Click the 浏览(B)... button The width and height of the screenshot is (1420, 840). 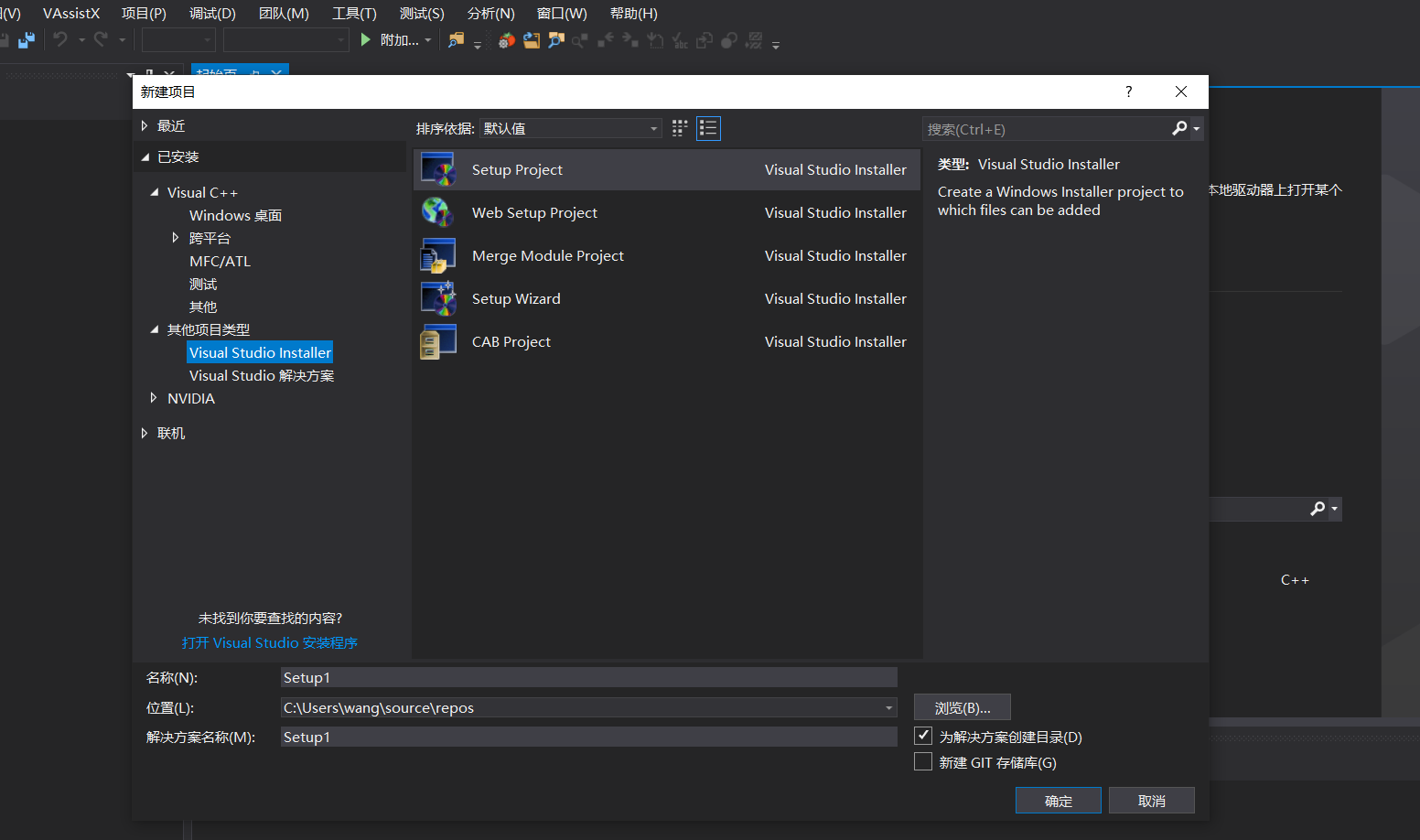click(x=962, y=708)
